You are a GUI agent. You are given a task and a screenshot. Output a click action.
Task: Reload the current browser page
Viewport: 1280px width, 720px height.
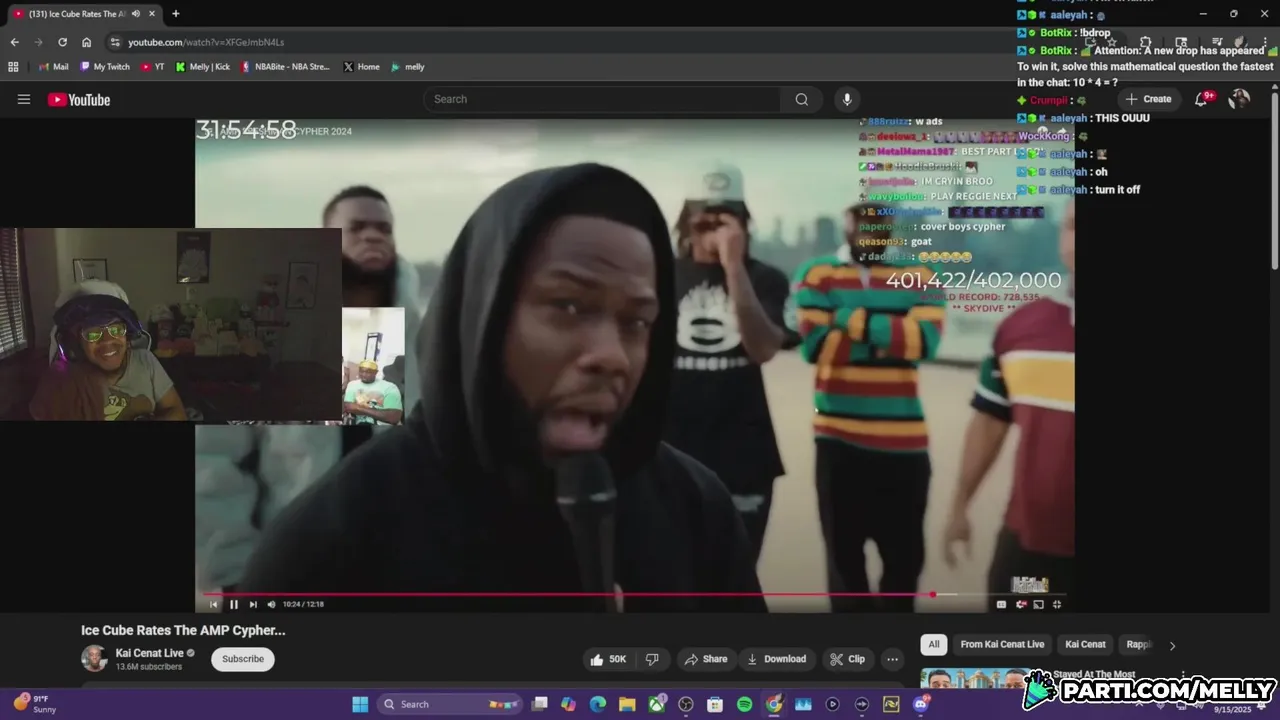62,42
